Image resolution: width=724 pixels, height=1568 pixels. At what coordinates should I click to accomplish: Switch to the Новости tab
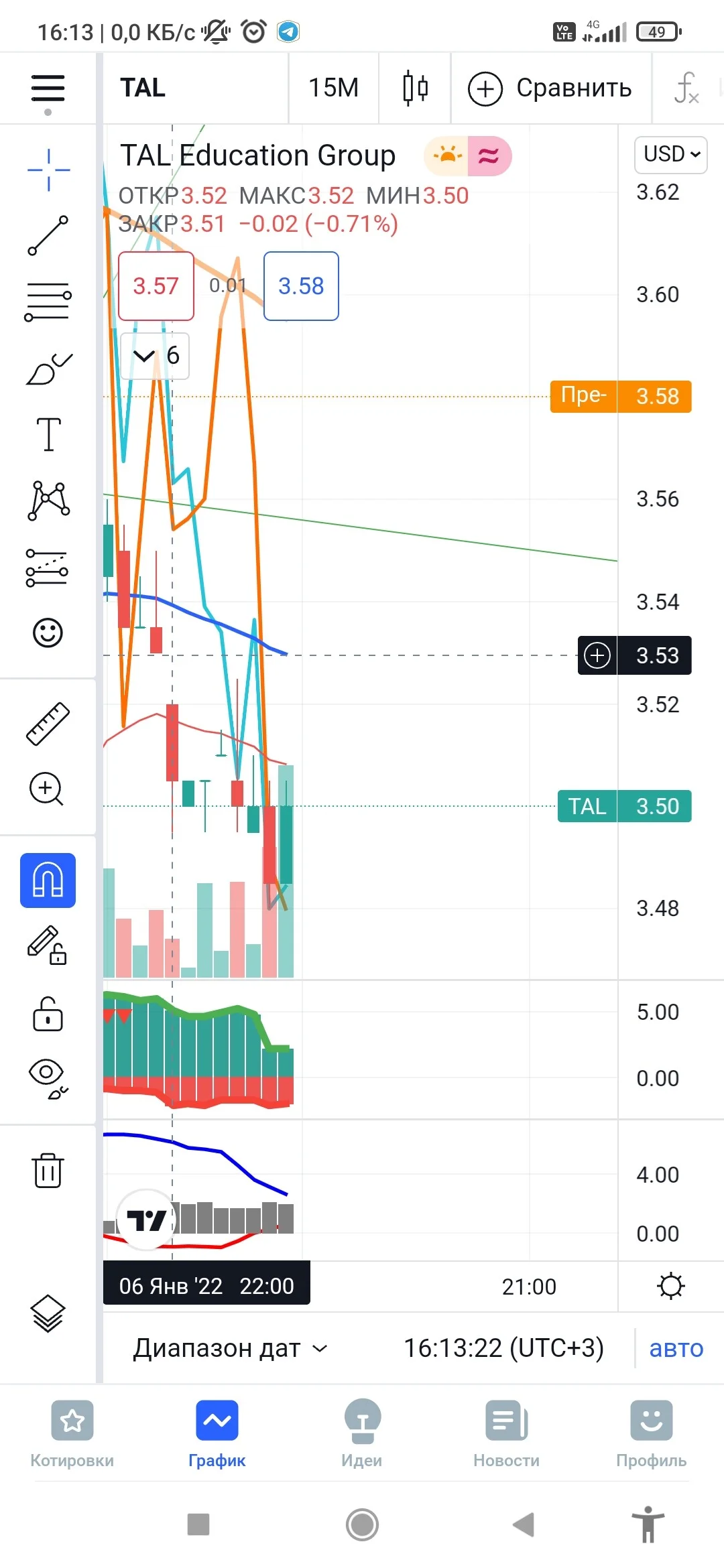coord(507,1433)
